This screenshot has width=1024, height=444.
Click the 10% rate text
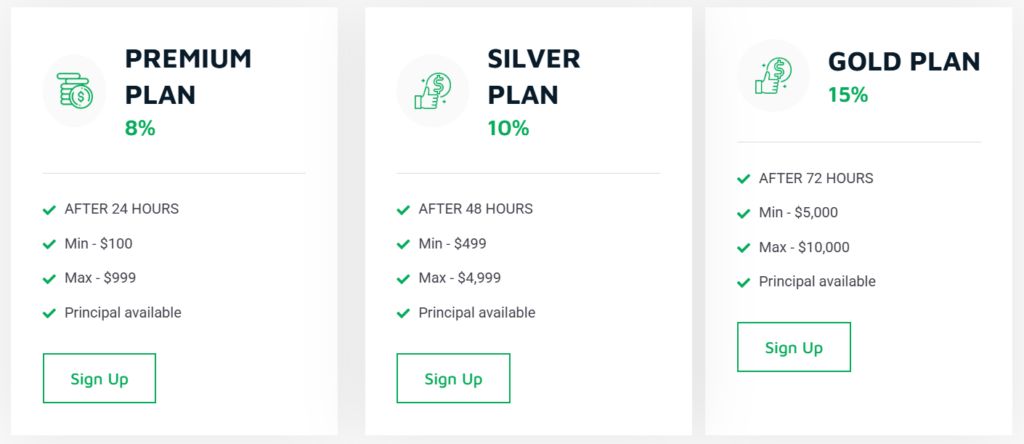(x=508, y=128)
